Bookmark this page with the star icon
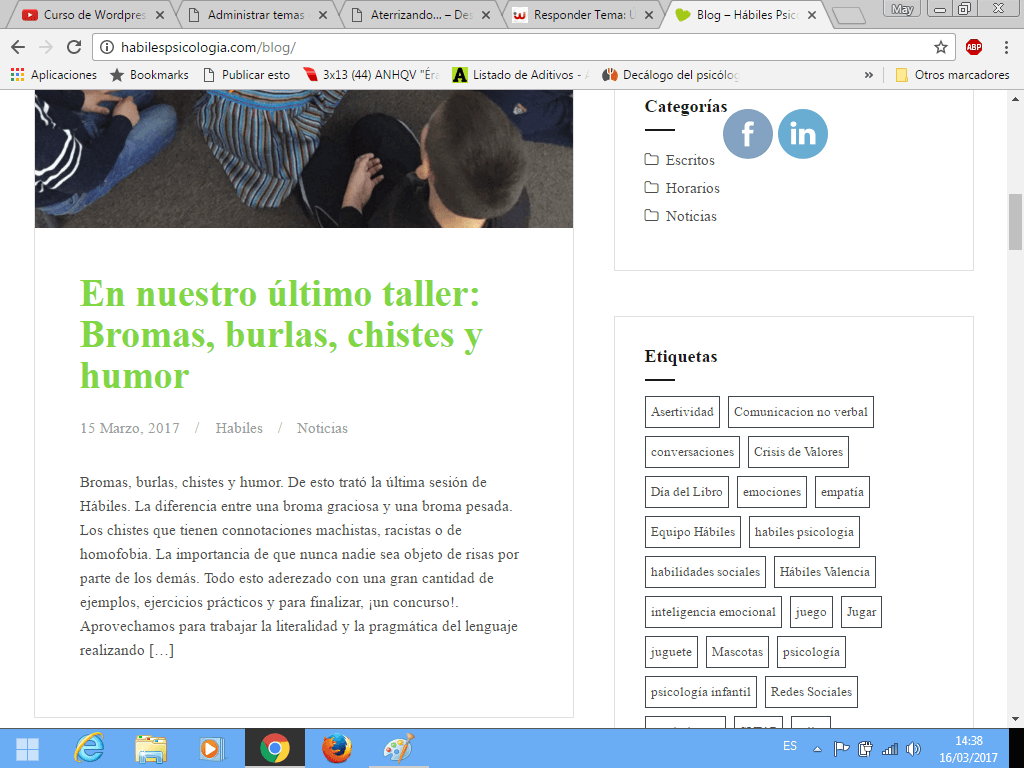Image resolution: width=1024 pixels, height=768 pixels. coord(940,47)
